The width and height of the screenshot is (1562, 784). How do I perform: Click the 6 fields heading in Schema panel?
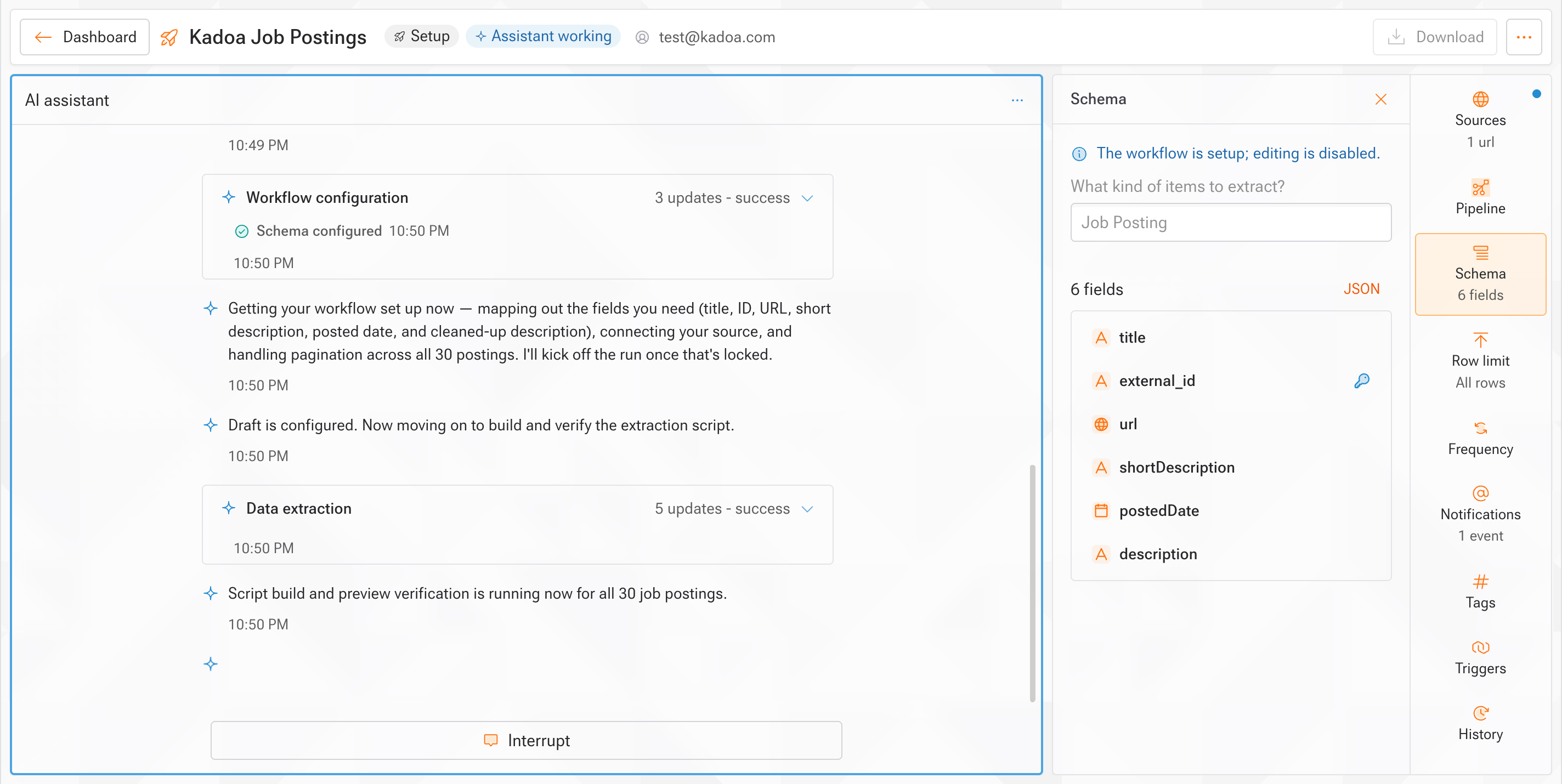tap(1097, 290)
